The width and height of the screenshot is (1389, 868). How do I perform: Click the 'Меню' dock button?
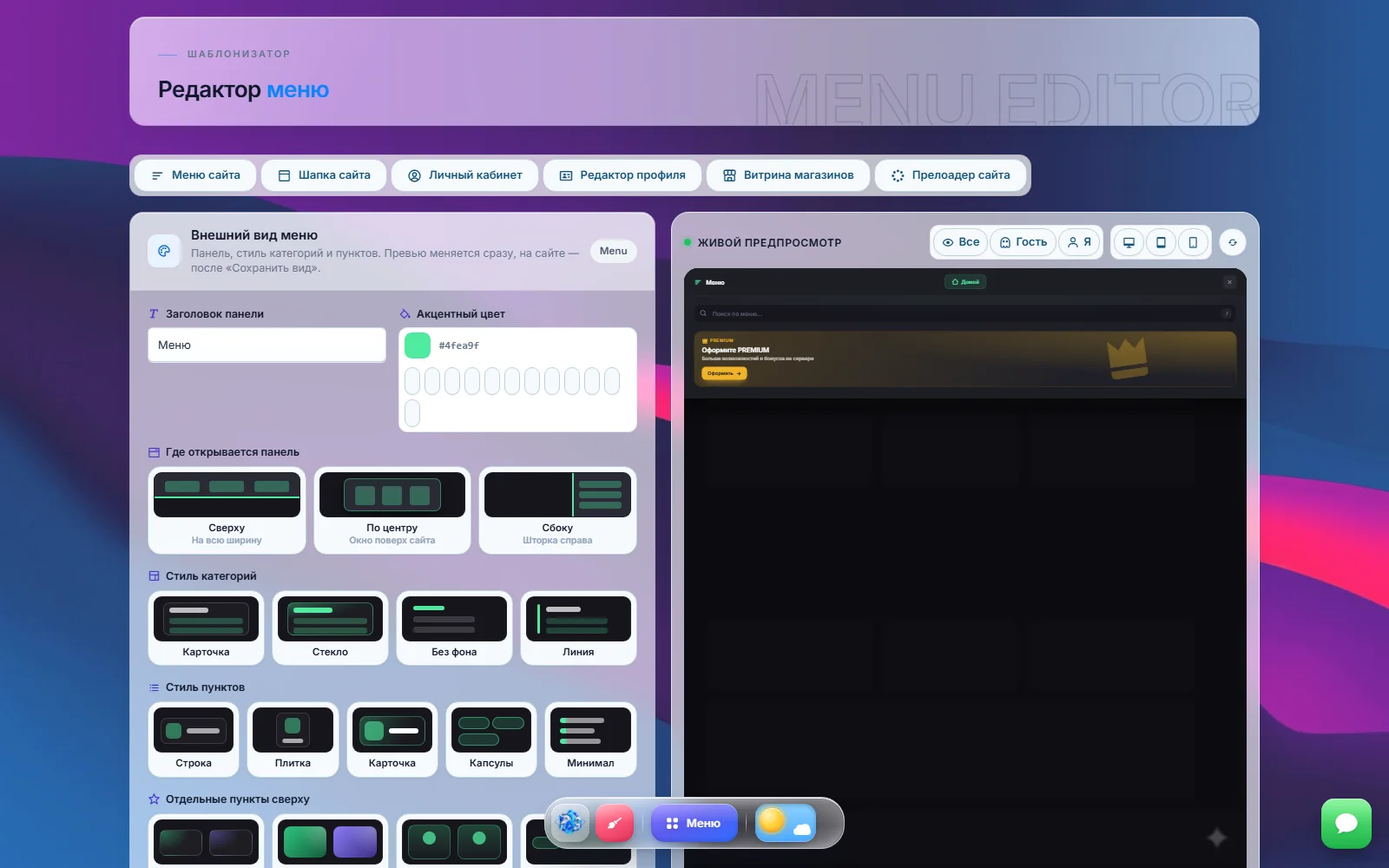pos(694,823)
